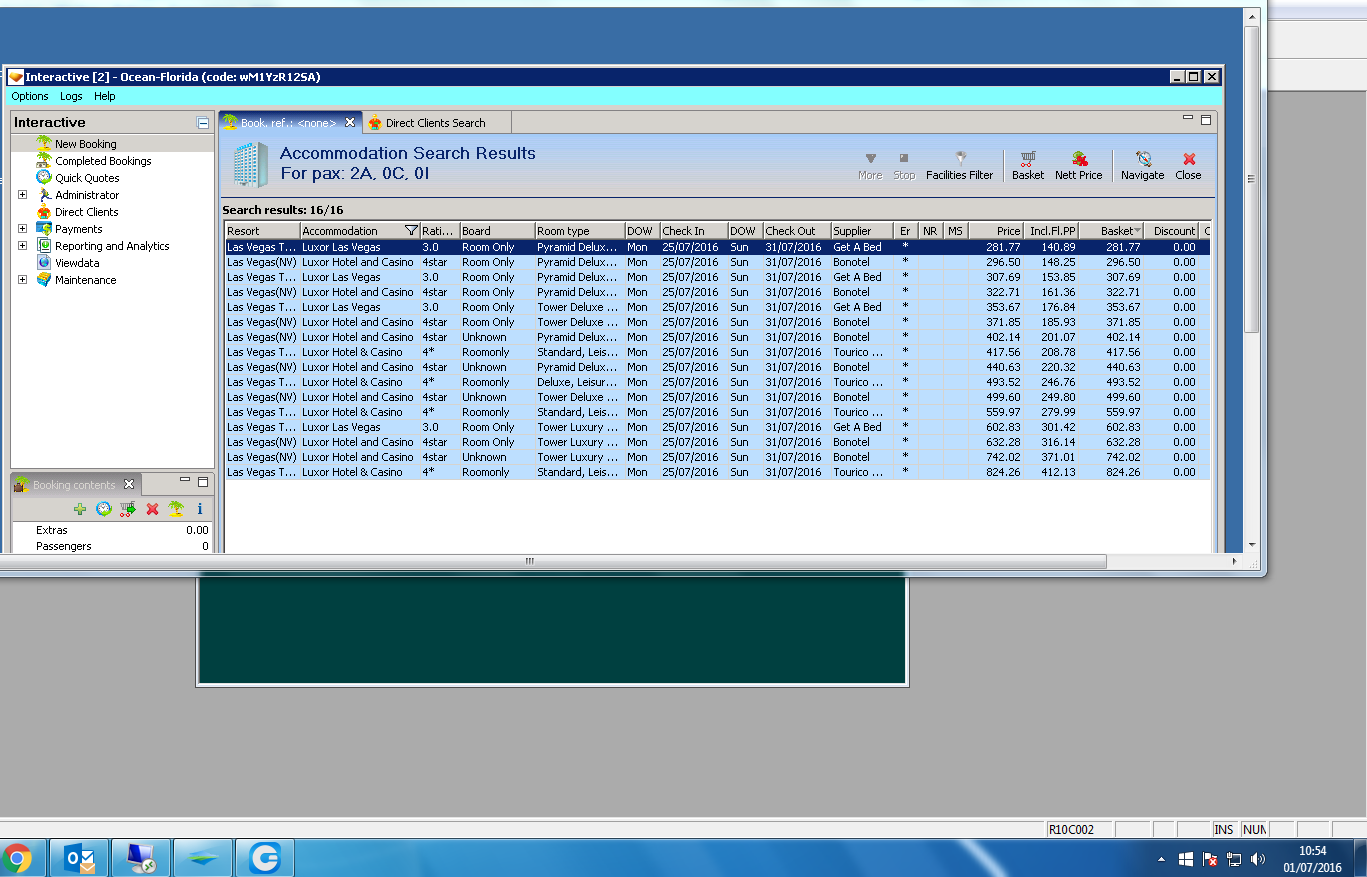Select the row priced 296.50

[x=717, y=262]
